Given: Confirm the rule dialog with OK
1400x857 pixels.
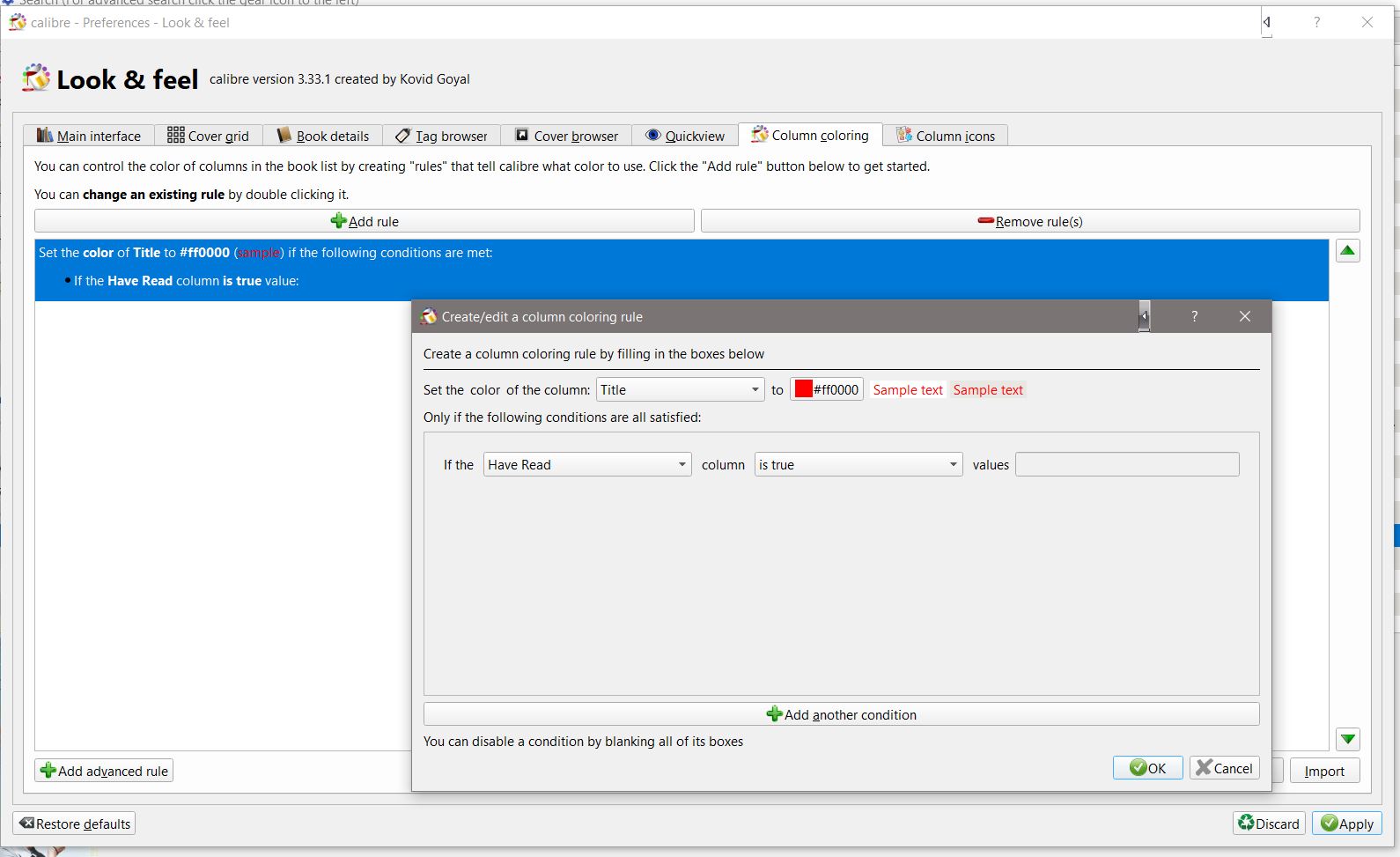Looking at the screenshot, I should click(1147, 767).
